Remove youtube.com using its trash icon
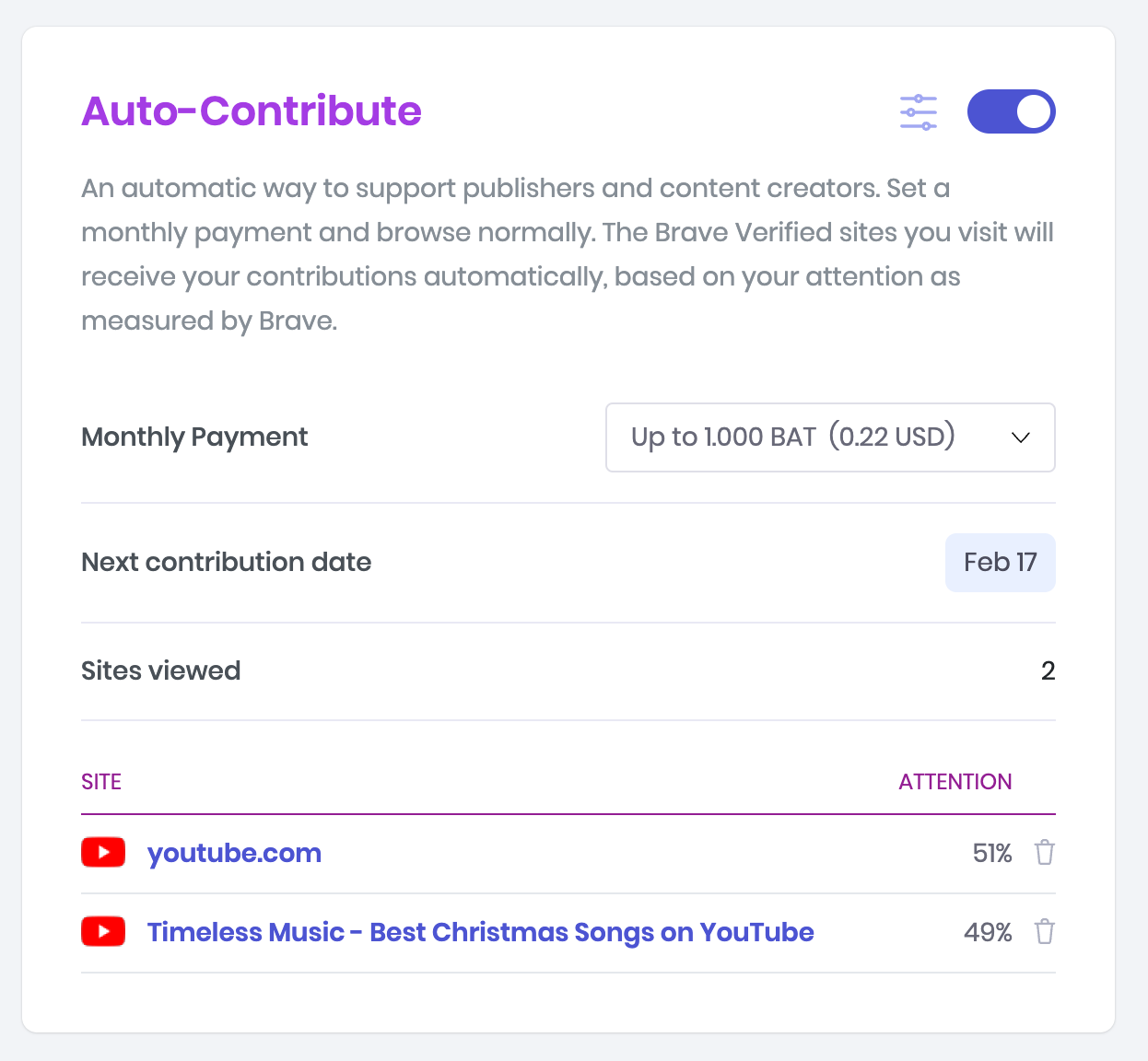This screenshot has width=1148, height=1061. point(1044,852)
